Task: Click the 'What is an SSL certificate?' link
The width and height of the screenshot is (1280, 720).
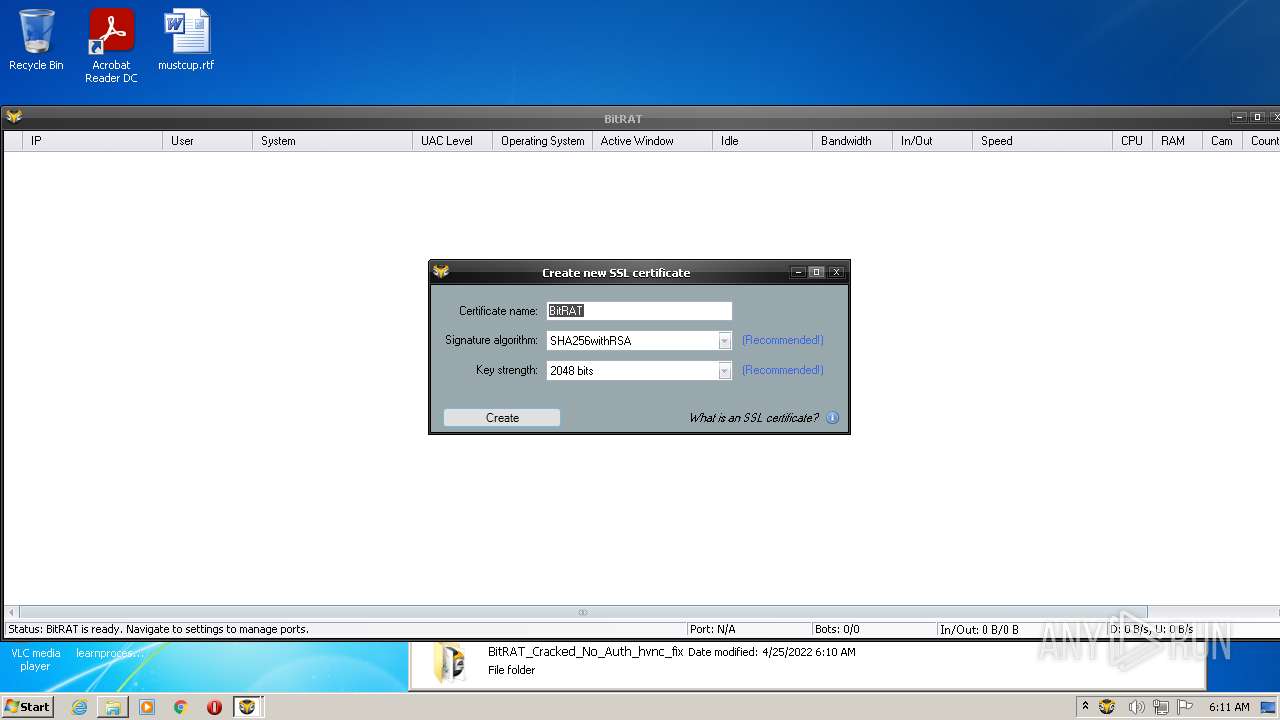Action: click(x=753, y=418)
